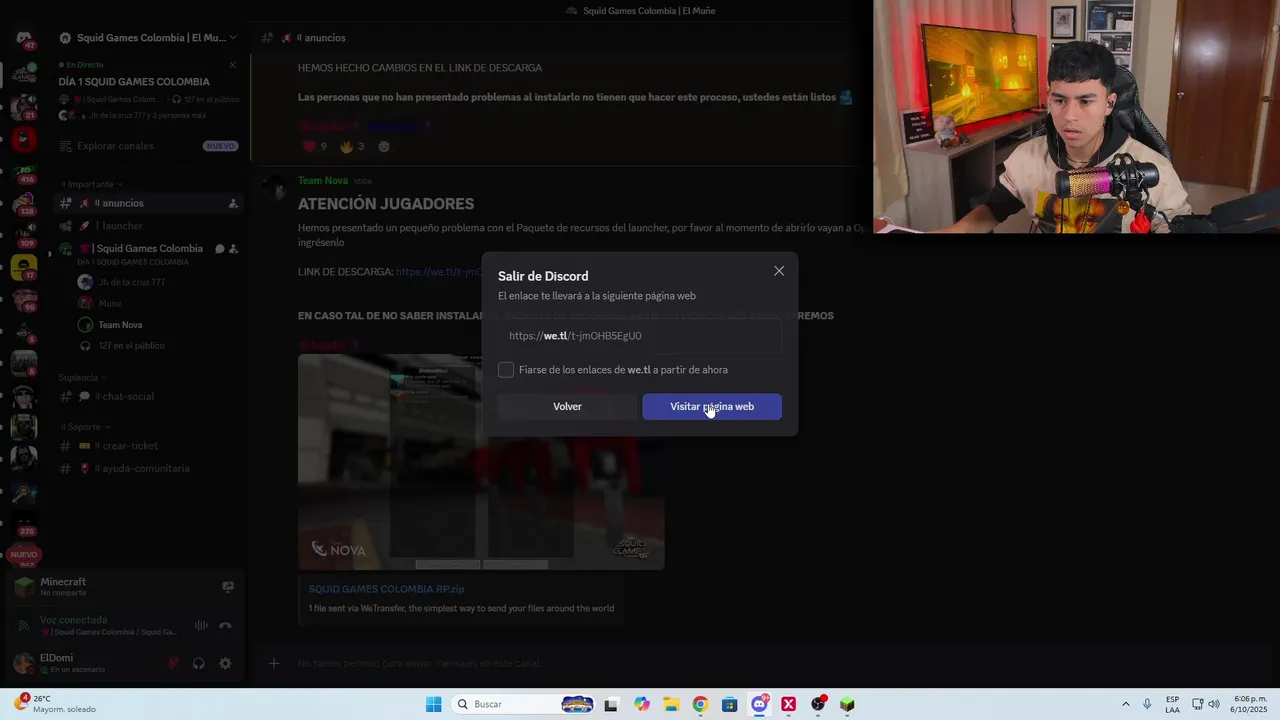Open the Squid Games Colombia server header dropdown

(148, 38)
